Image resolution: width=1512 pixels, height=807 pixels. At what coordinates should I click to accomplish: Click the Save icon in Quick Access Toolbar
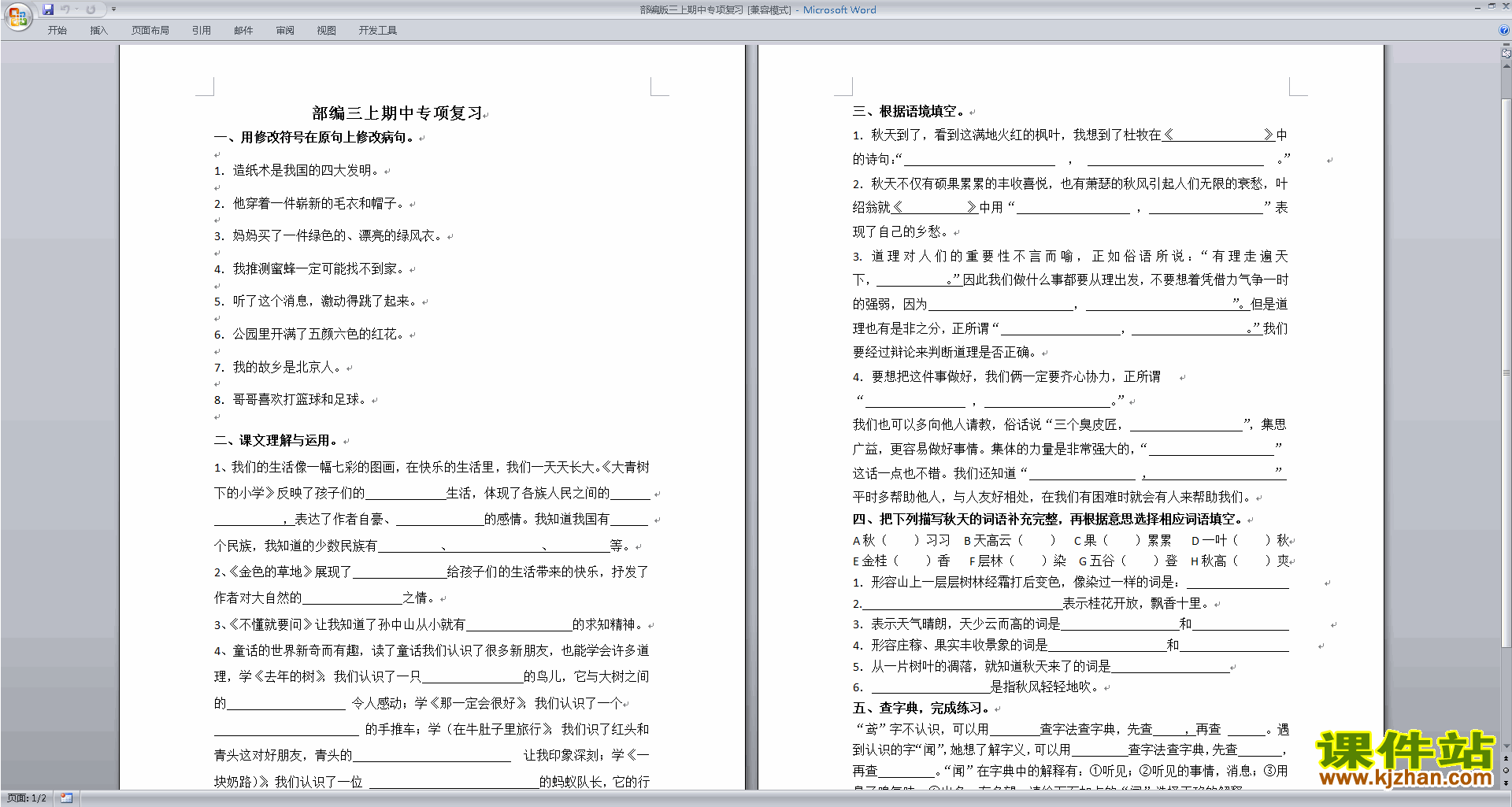[48, 9]
